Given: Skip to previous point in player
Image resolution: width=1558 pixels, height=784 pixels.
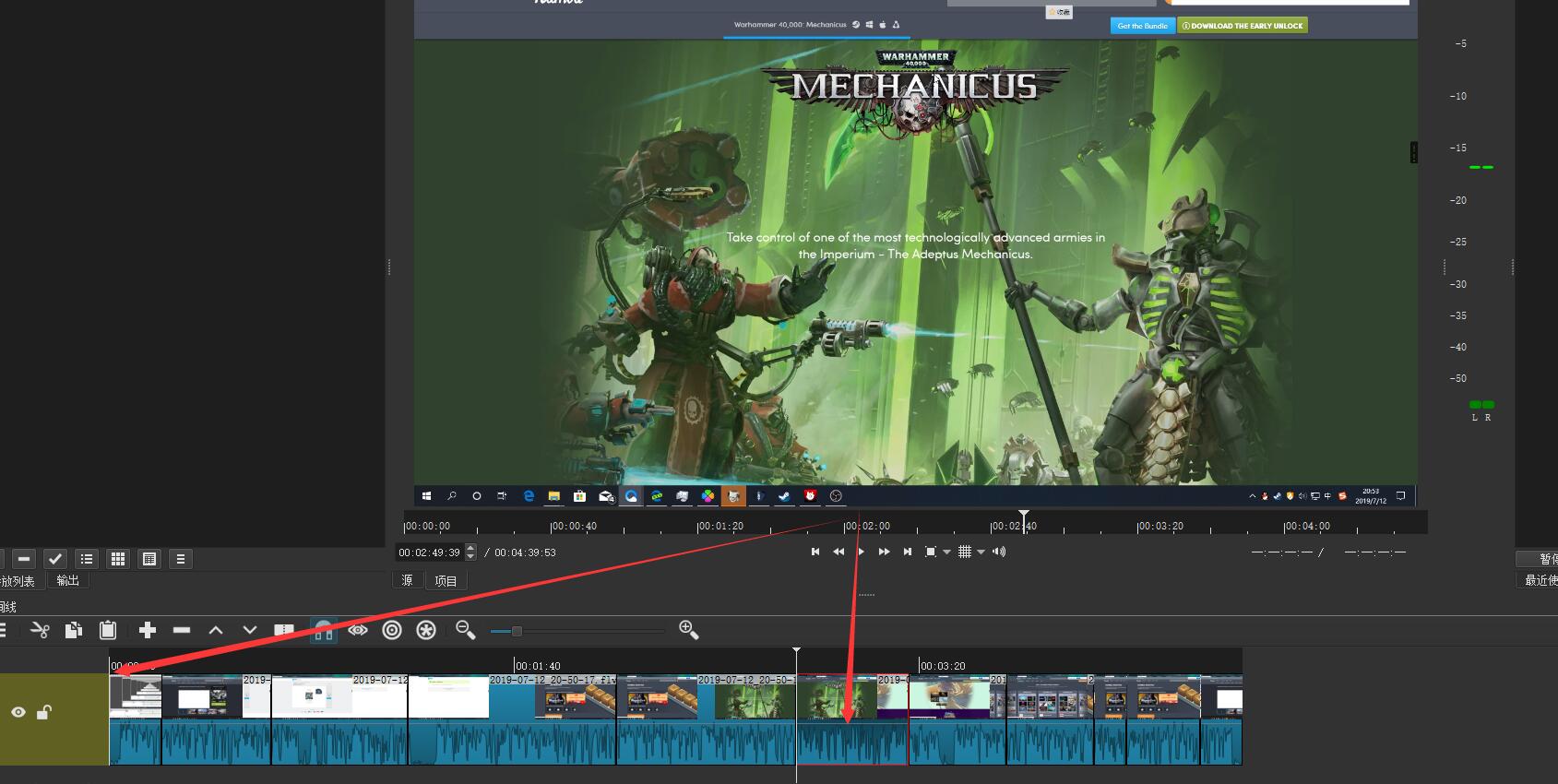Looking at the screenshot, I should coord(815,552).
